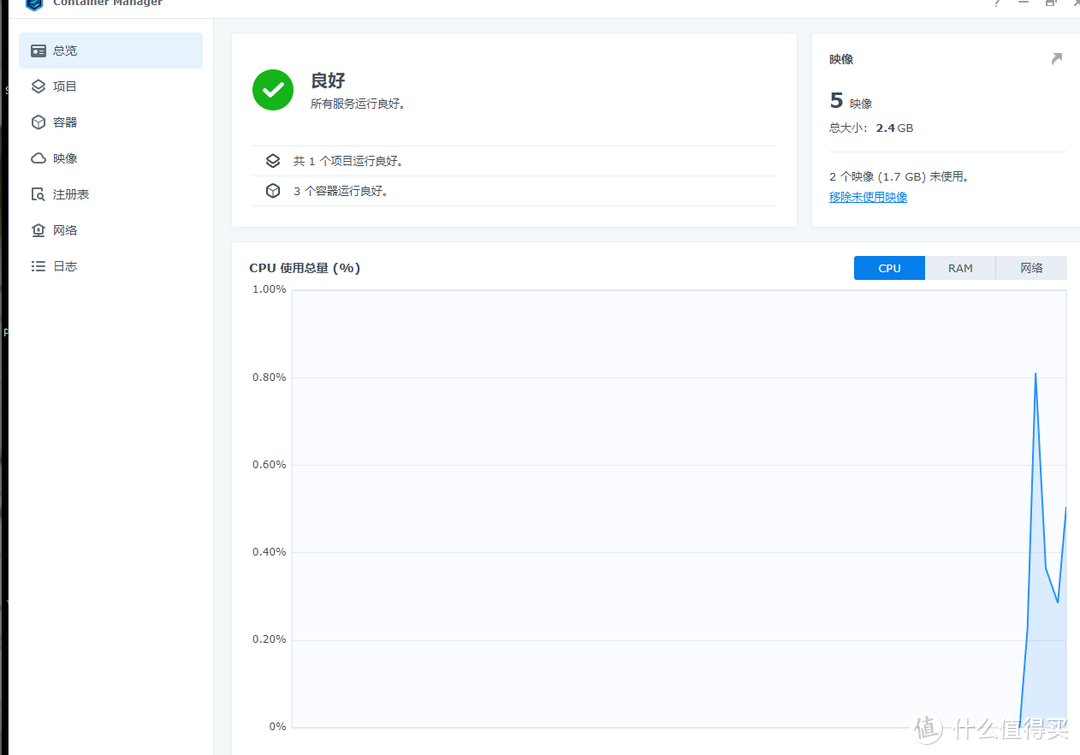Open help via the question mark icon

pyautogui.click(x=997, y=4)
